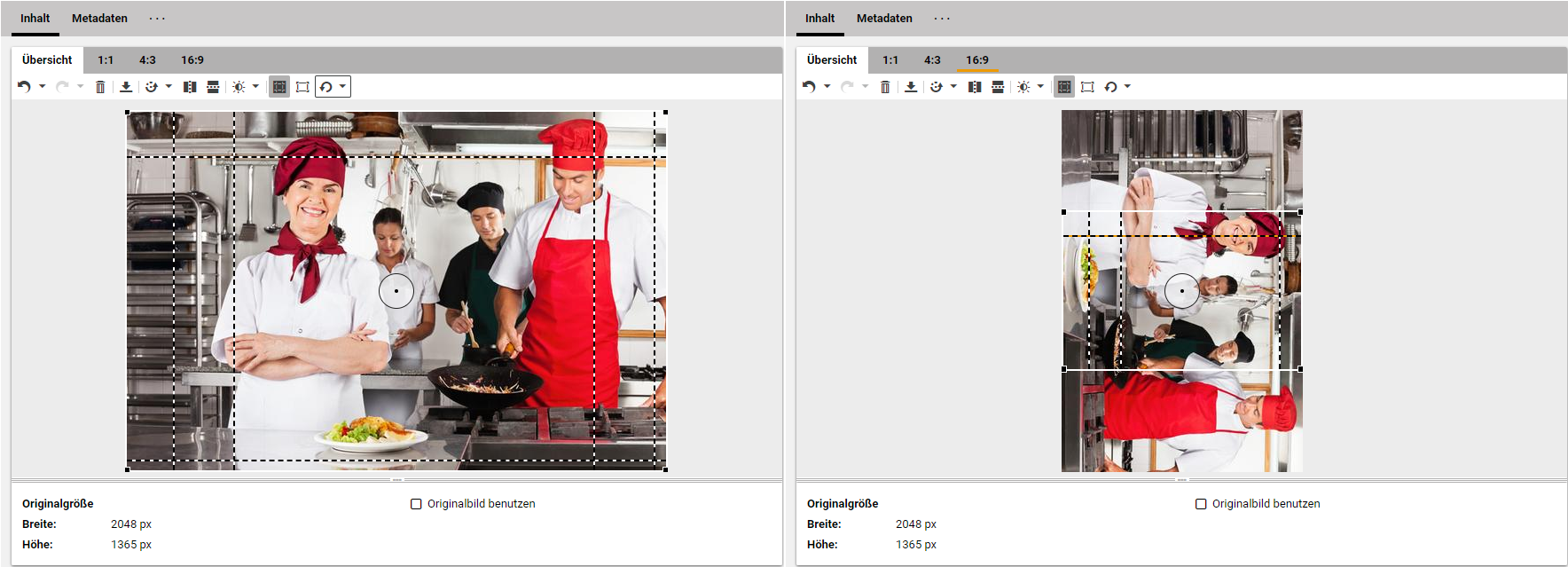Click the download icon in the left editor
Image resolution: width=1568 pixels, height=567 pixels.
(x=126, y=87)
